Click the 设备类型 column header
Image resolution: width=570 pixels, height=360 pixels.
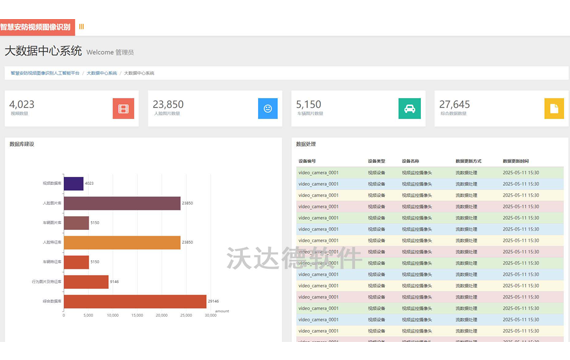pos(376,161)
